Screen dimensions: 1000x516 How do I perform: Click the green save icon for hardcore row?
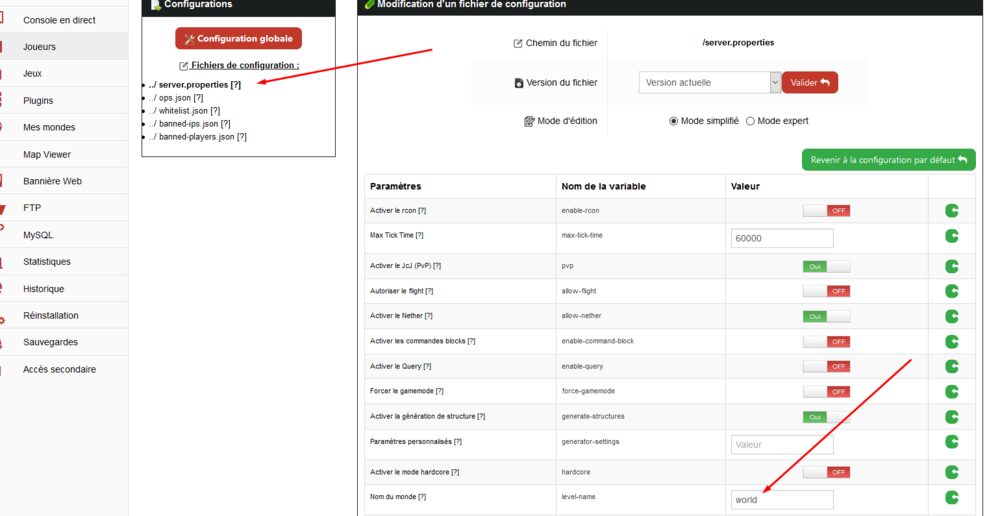tap(951, 471)
